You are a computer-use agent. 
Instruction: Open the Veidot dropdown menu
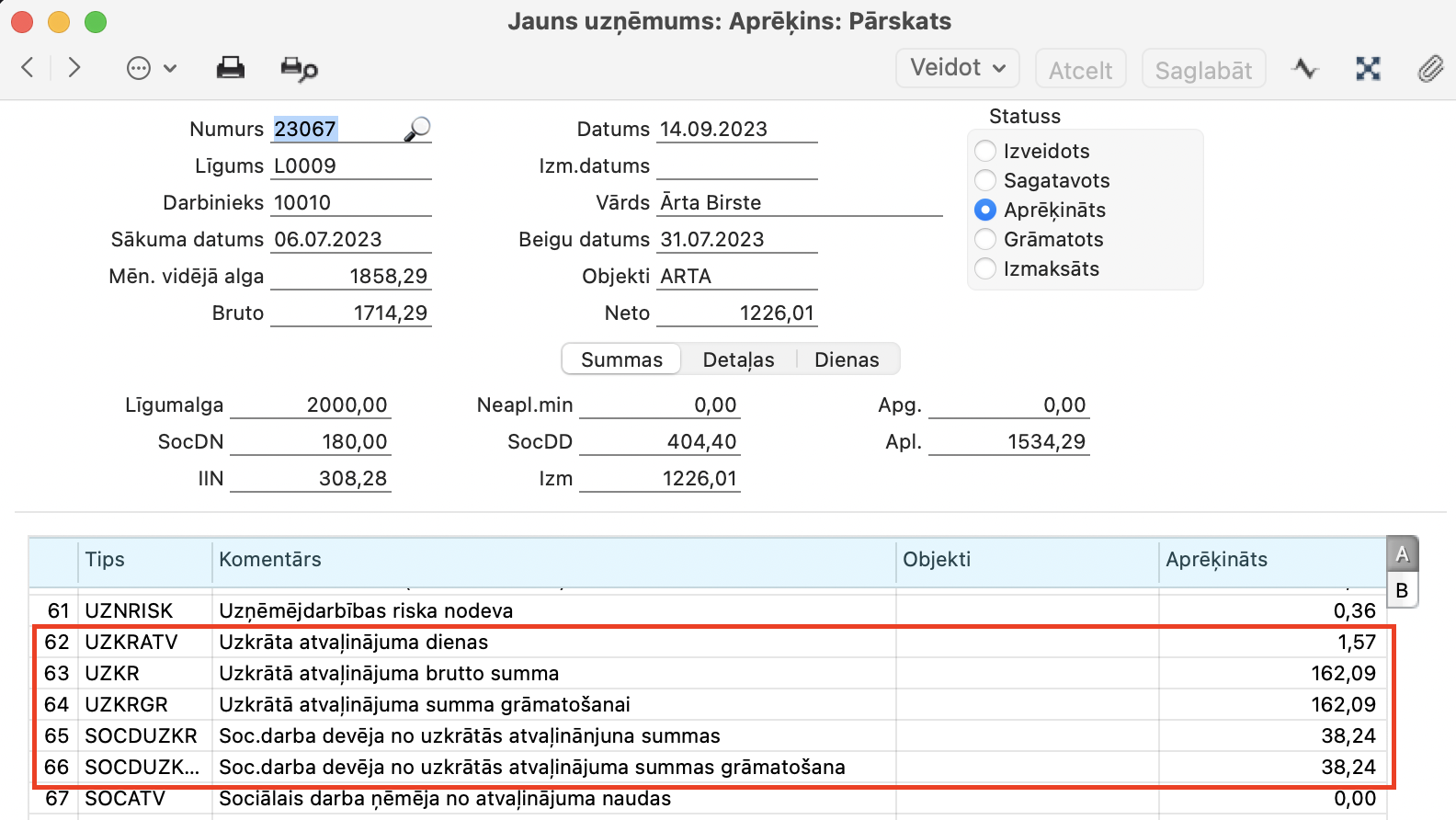pos(957,68)
